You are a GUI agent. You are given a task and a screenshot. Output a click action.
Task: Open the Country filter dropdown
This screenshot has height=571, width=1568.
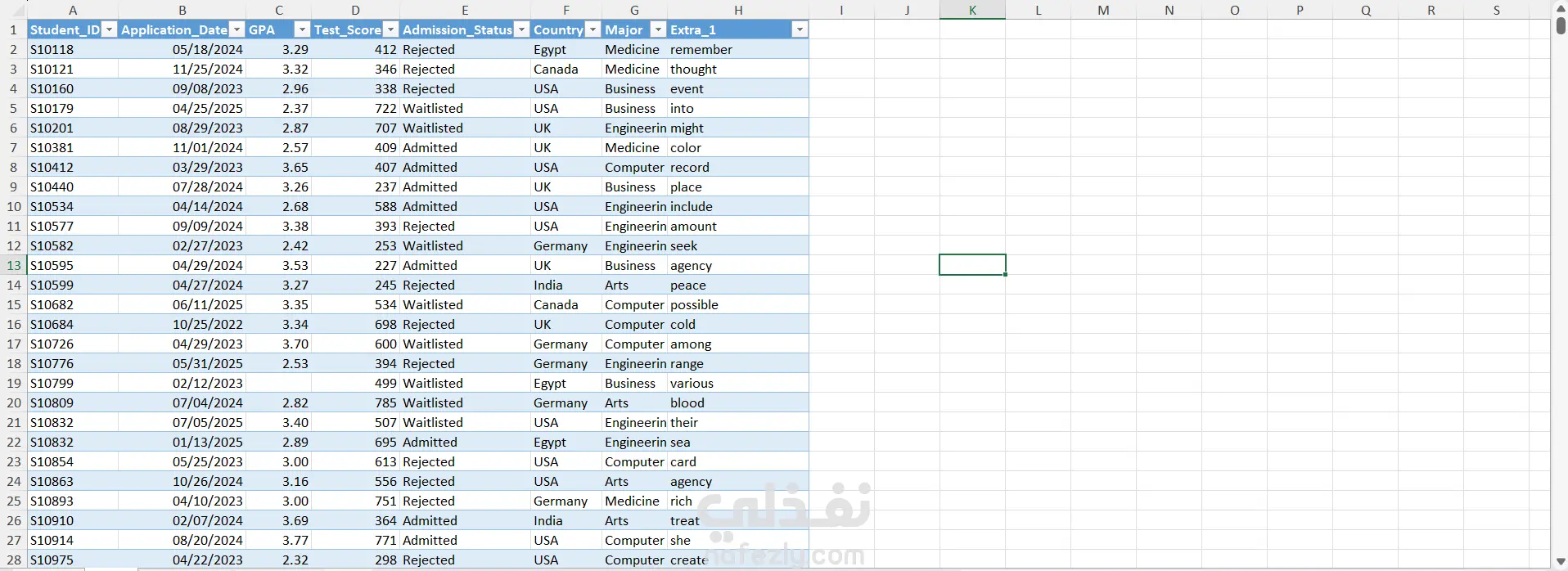point(593,29)
